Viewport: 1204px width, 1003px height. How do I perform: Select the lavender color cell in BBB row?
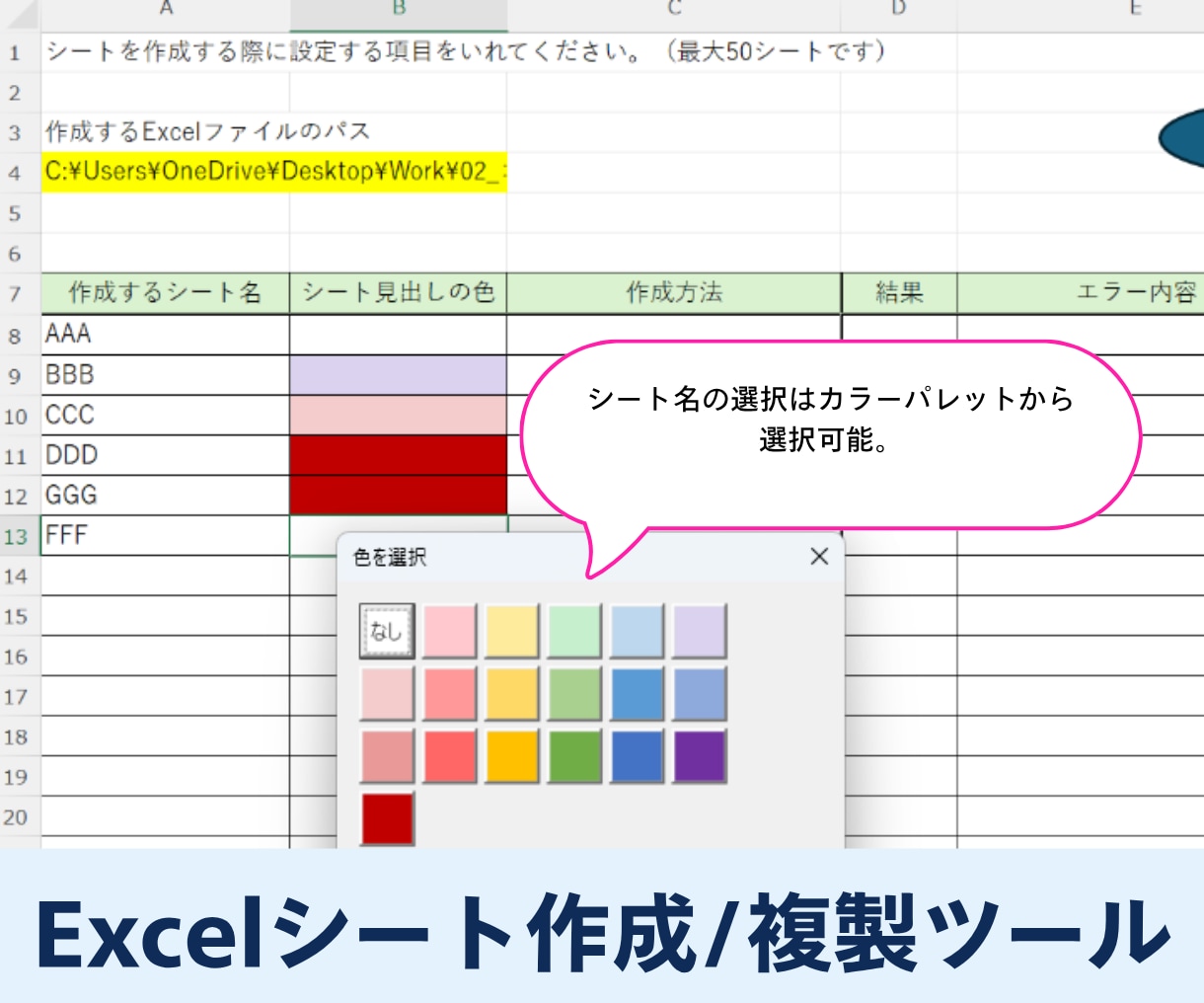click(x=399, y=375)
